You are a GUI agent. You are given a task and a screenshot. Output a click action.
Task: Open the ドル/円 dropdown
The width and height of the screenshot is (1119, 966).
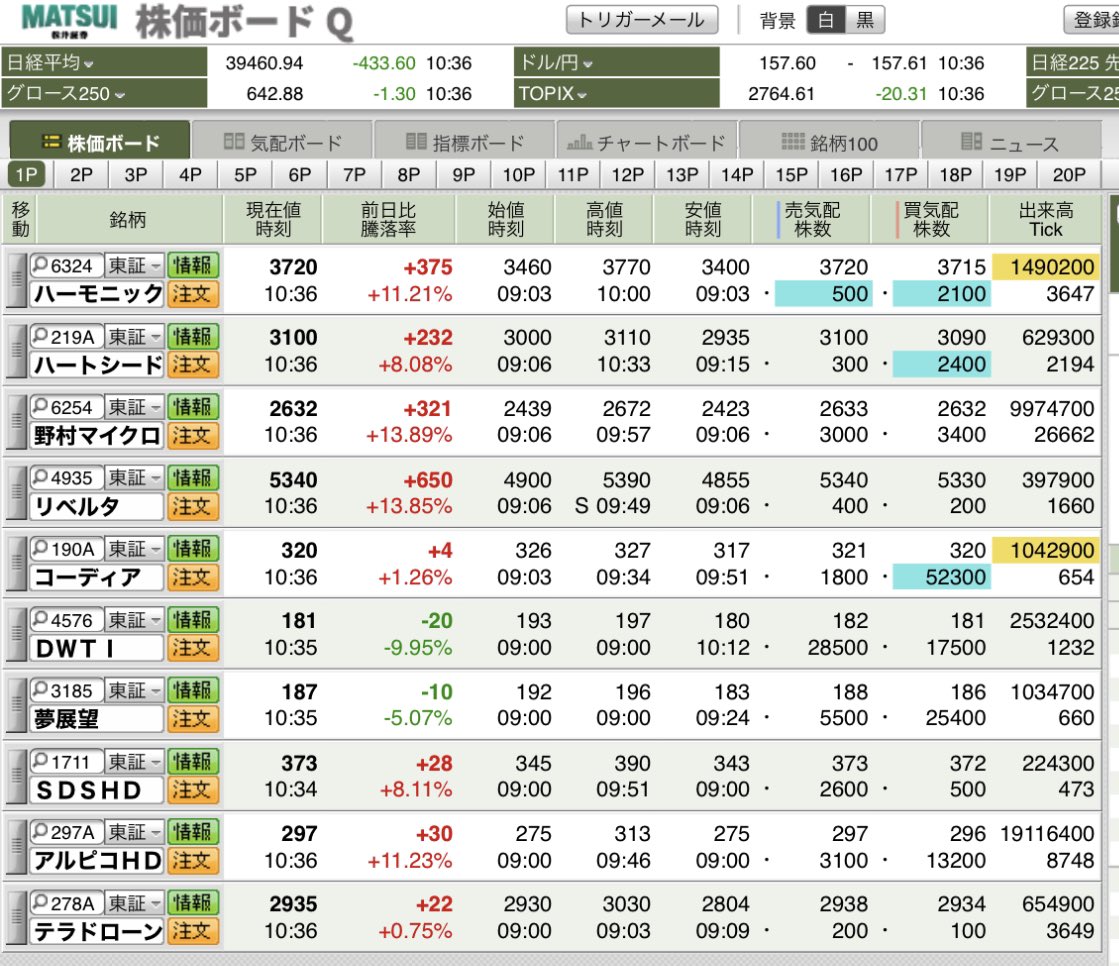pyautogui.click(x=617, y=63)
